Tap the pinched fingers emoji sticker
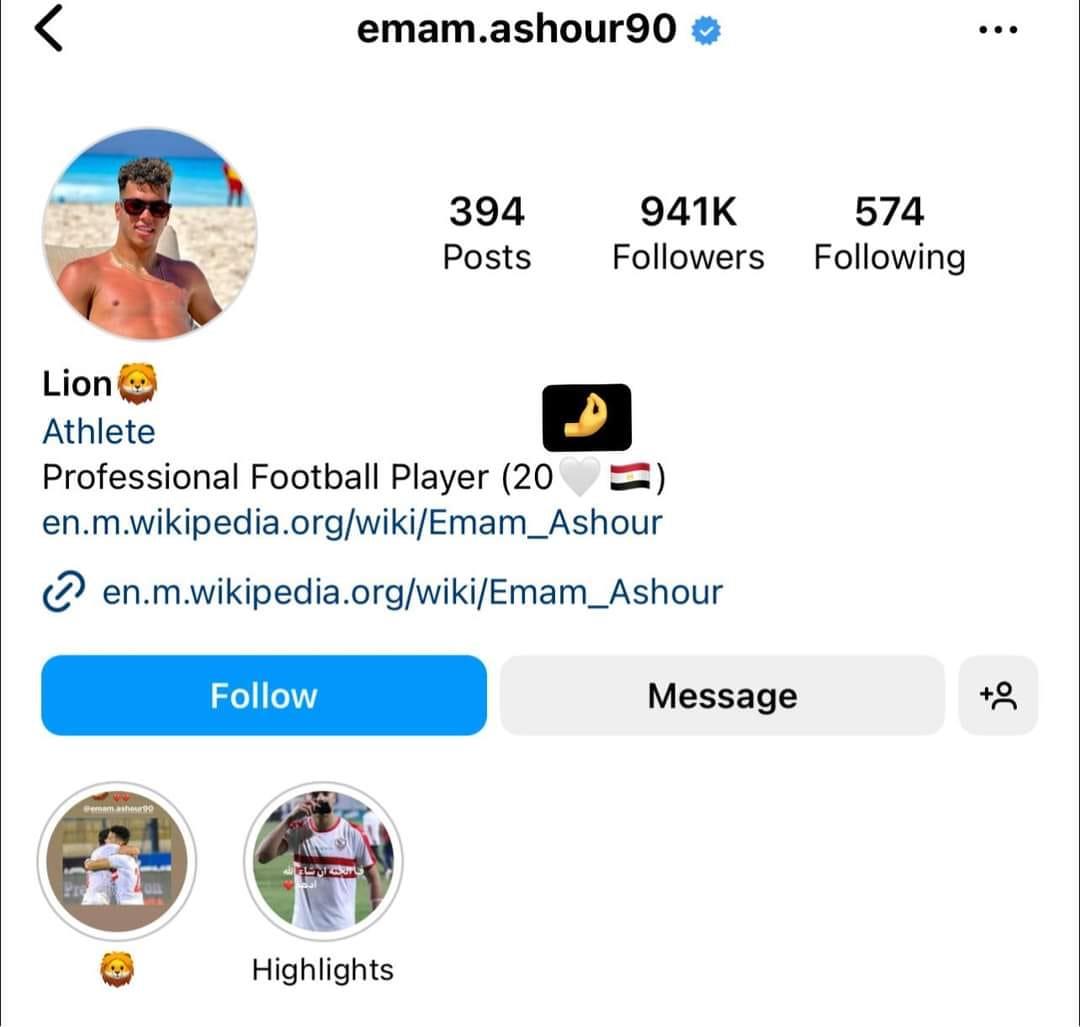 click(586, 417)
